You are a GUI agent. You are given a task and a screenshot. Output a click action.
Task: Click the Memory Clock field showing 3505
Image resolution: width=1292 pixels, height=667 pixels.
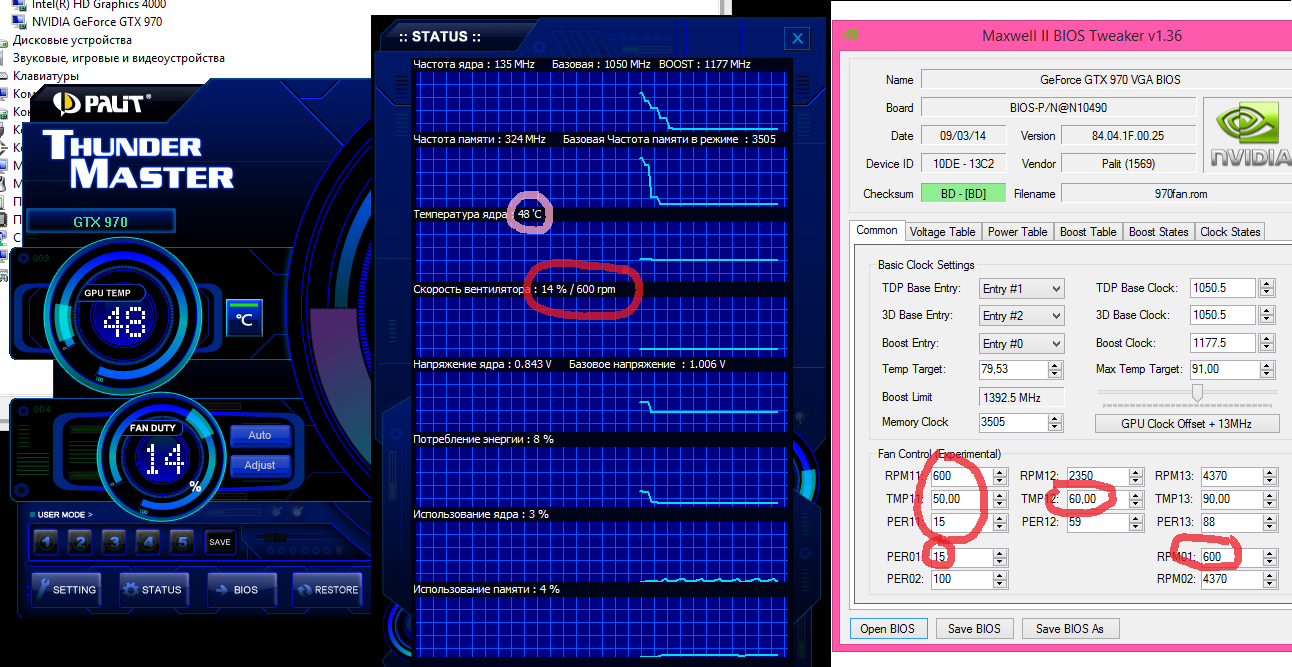tap(1014, 422)
